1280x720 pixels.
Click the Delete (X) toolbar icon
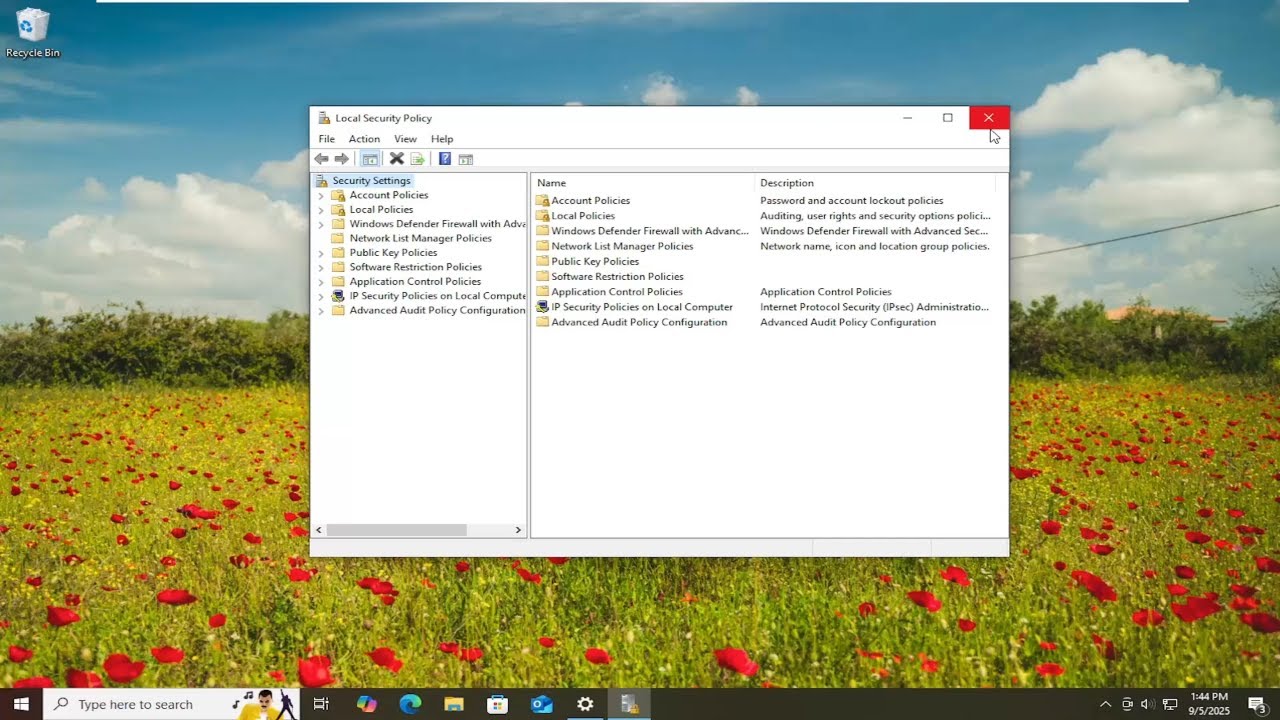tap(396, 159)
